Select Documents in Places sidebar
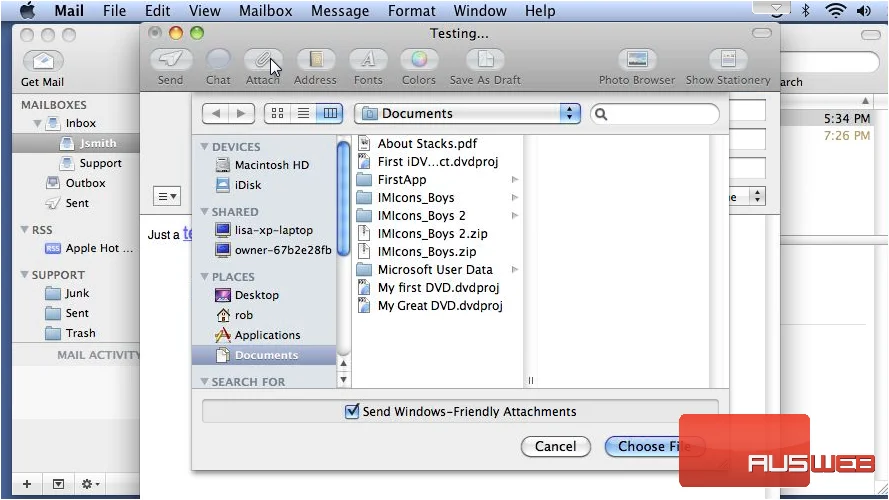Image resolution: width=889 pixels, height=500 pixels. click(x=265, y=355)
